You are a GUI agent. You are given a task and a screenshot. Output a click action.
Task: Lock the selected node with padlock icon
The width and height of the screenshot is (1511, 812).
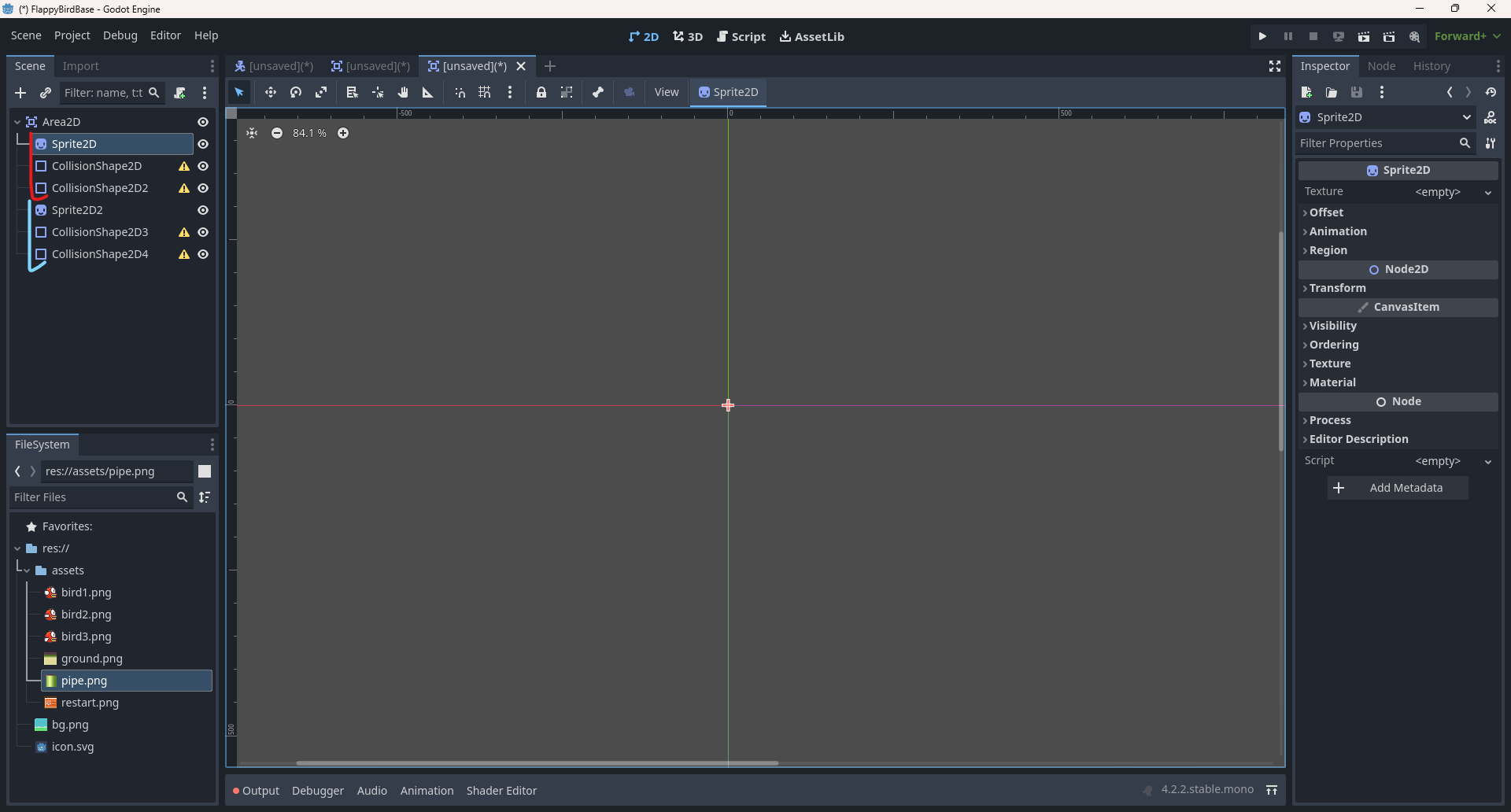pyautogui.click(x=541, y=92)
